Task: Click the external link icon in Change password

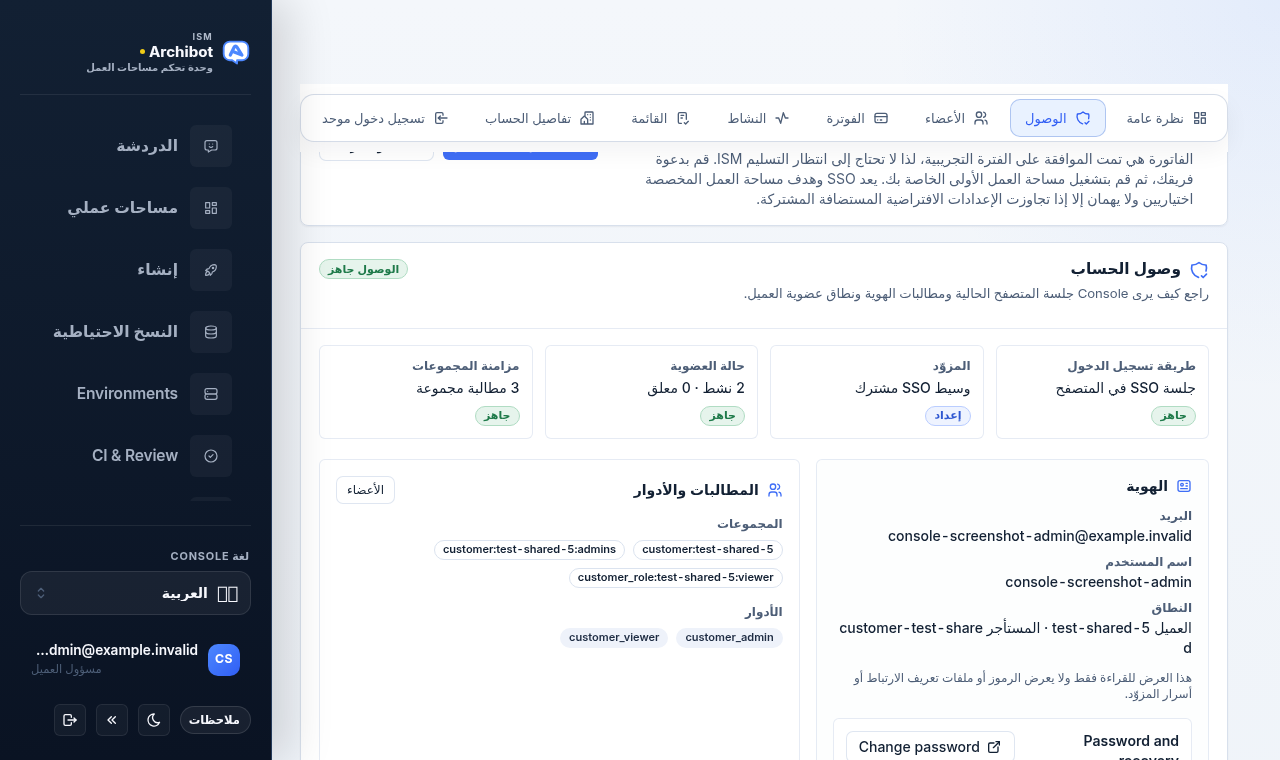Action: click(x=994, y=747)
